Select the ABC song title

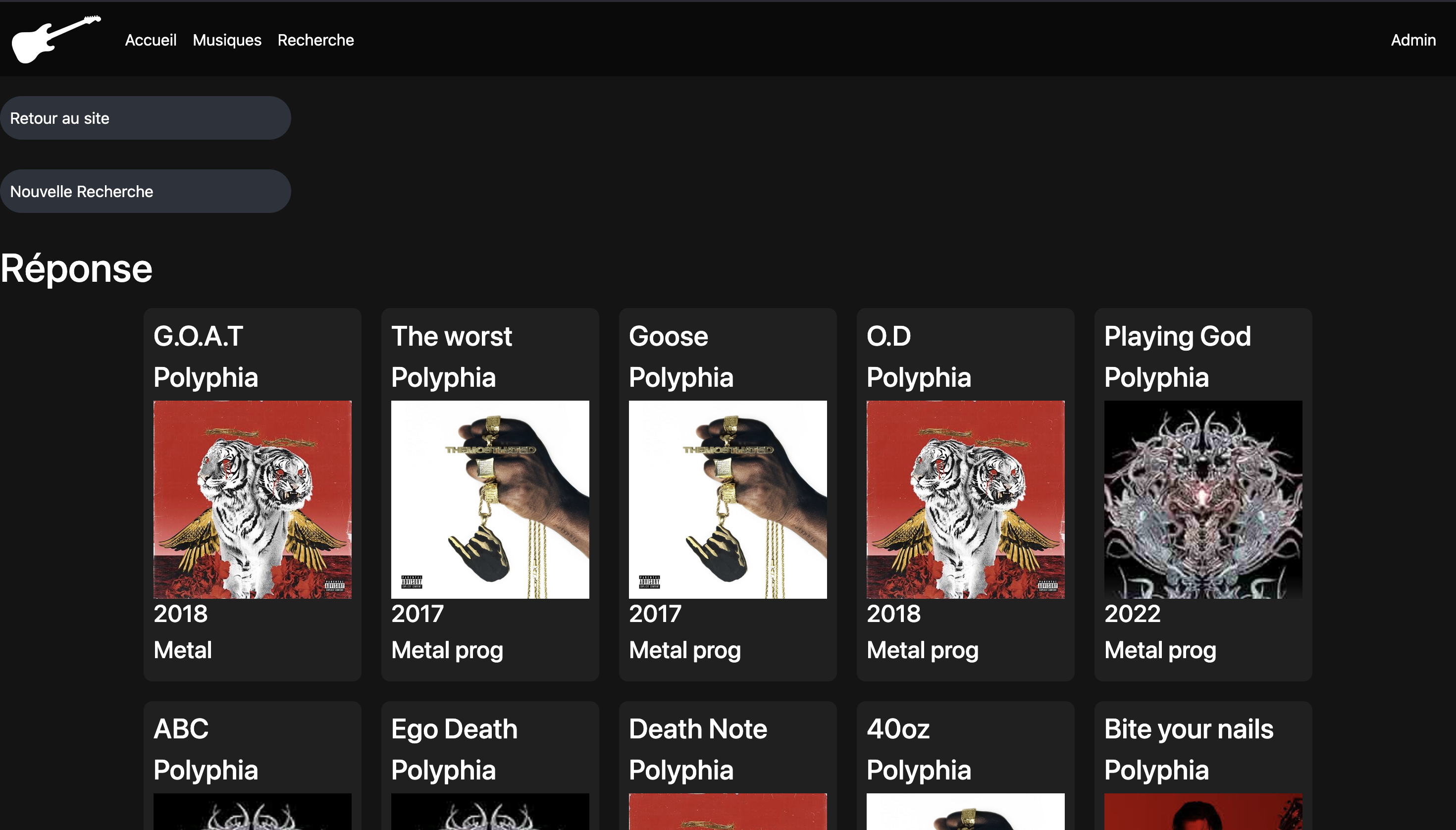coord(181,729)
